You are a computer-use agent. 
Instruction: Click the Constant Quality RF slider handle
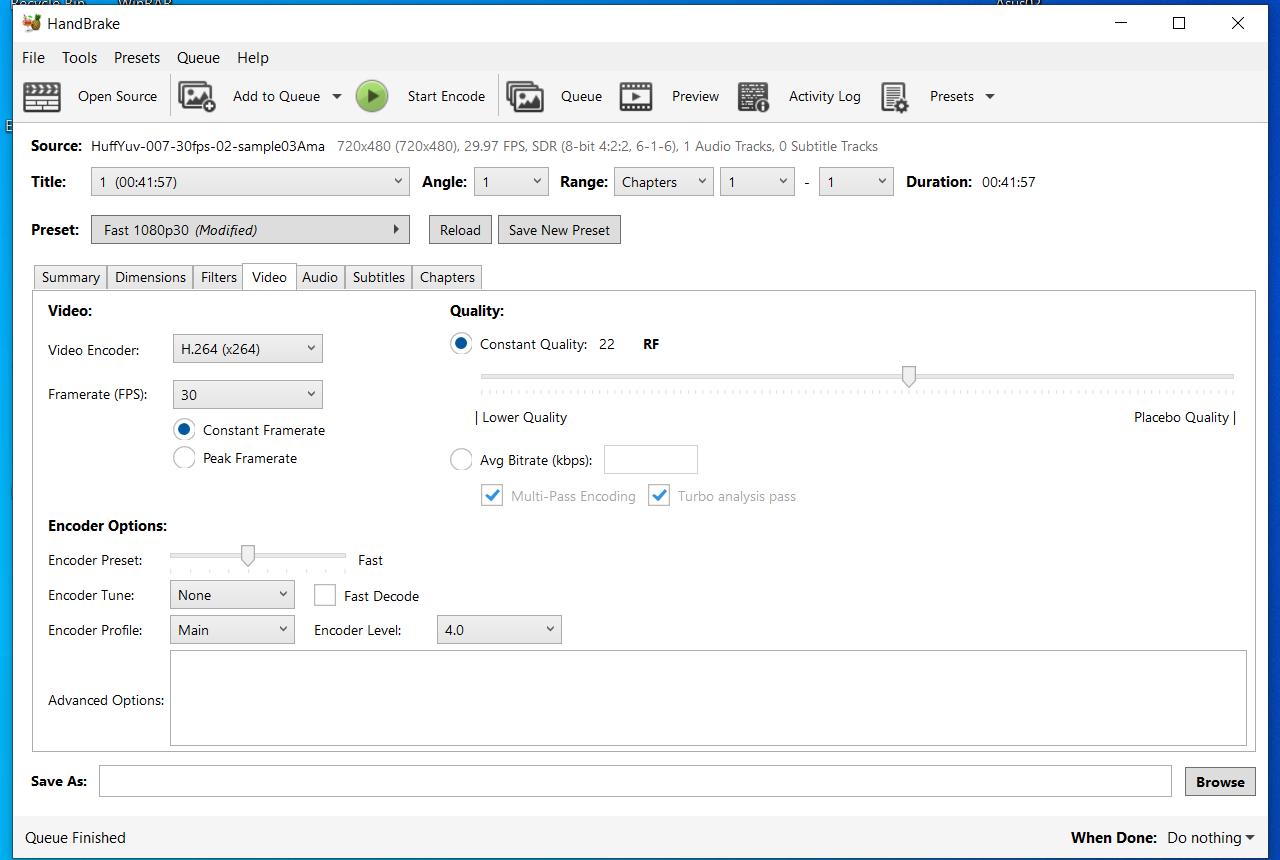click(x=908, y=376)
